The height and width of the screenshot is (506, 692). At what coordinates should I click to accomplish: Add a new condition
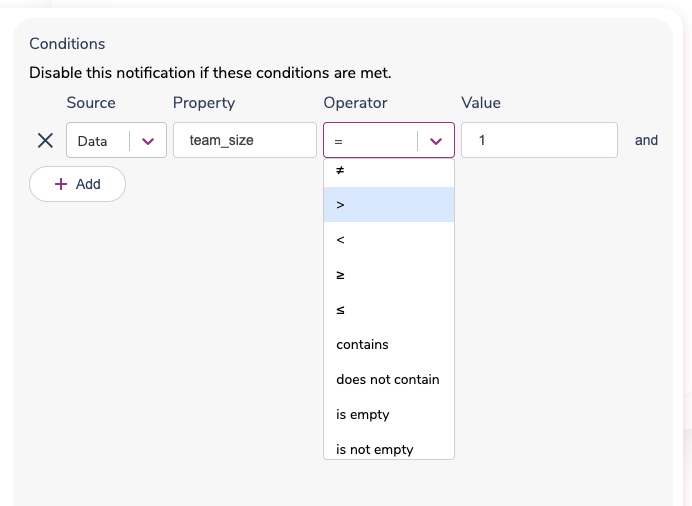[x=78, y=184]
